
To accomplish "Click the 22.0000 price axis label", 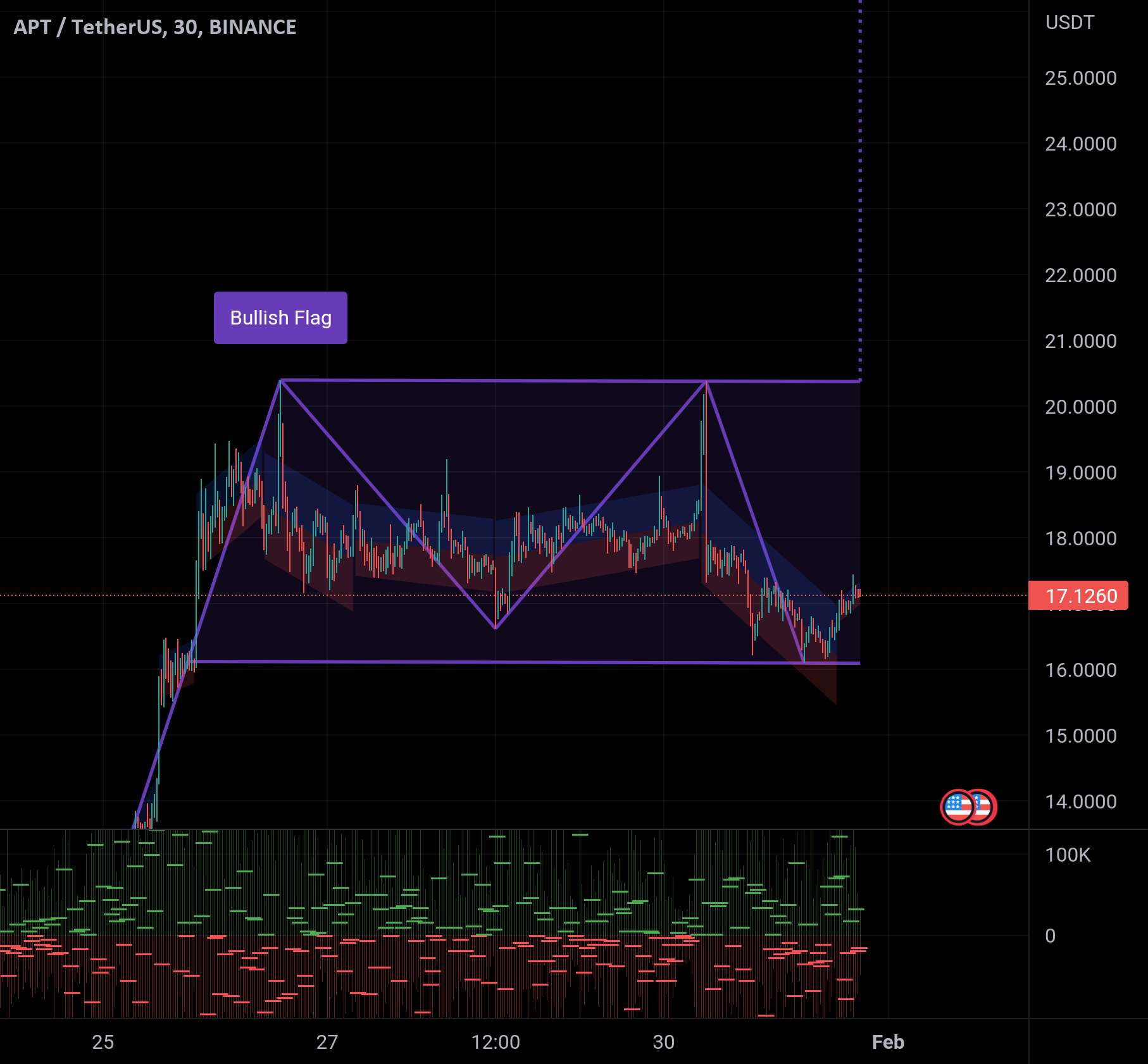I will coord(1080,275).
